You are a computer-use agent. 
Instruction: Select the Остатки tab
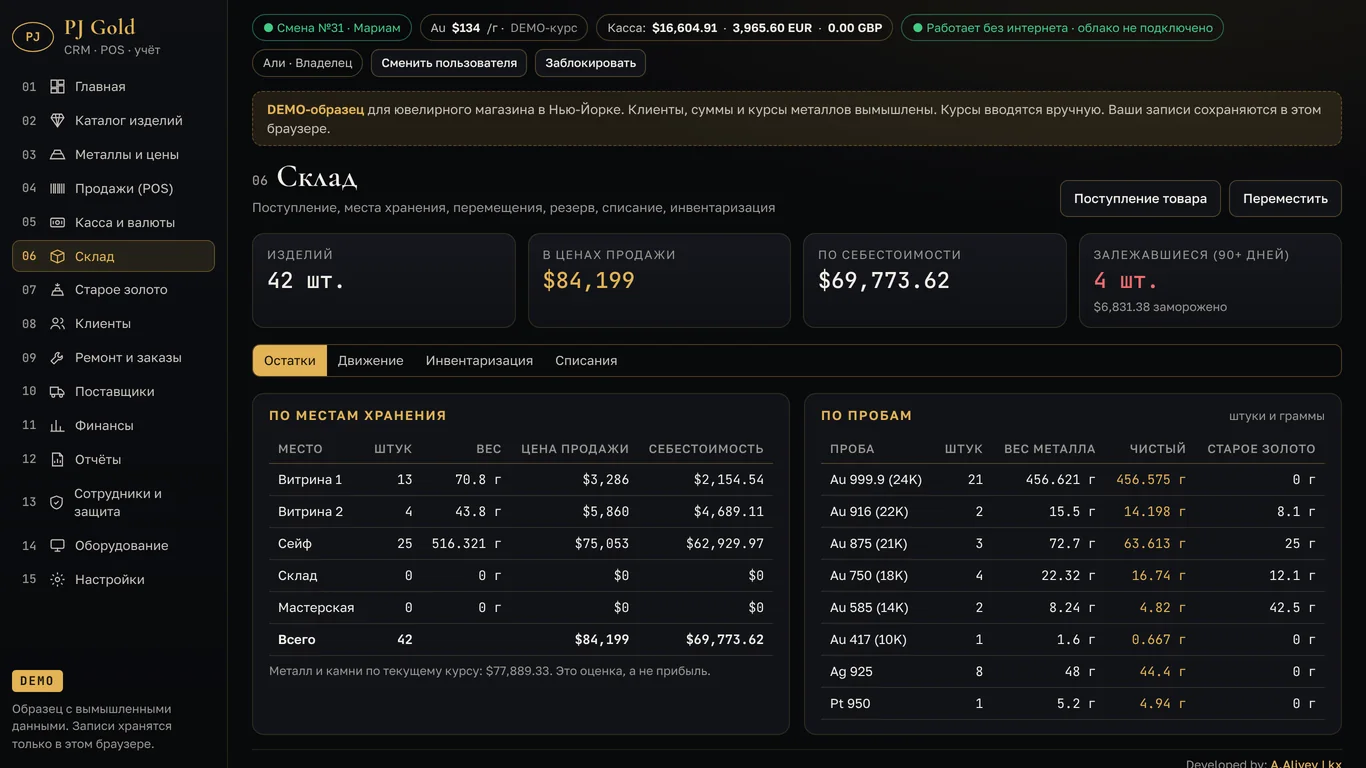point(290,361)
